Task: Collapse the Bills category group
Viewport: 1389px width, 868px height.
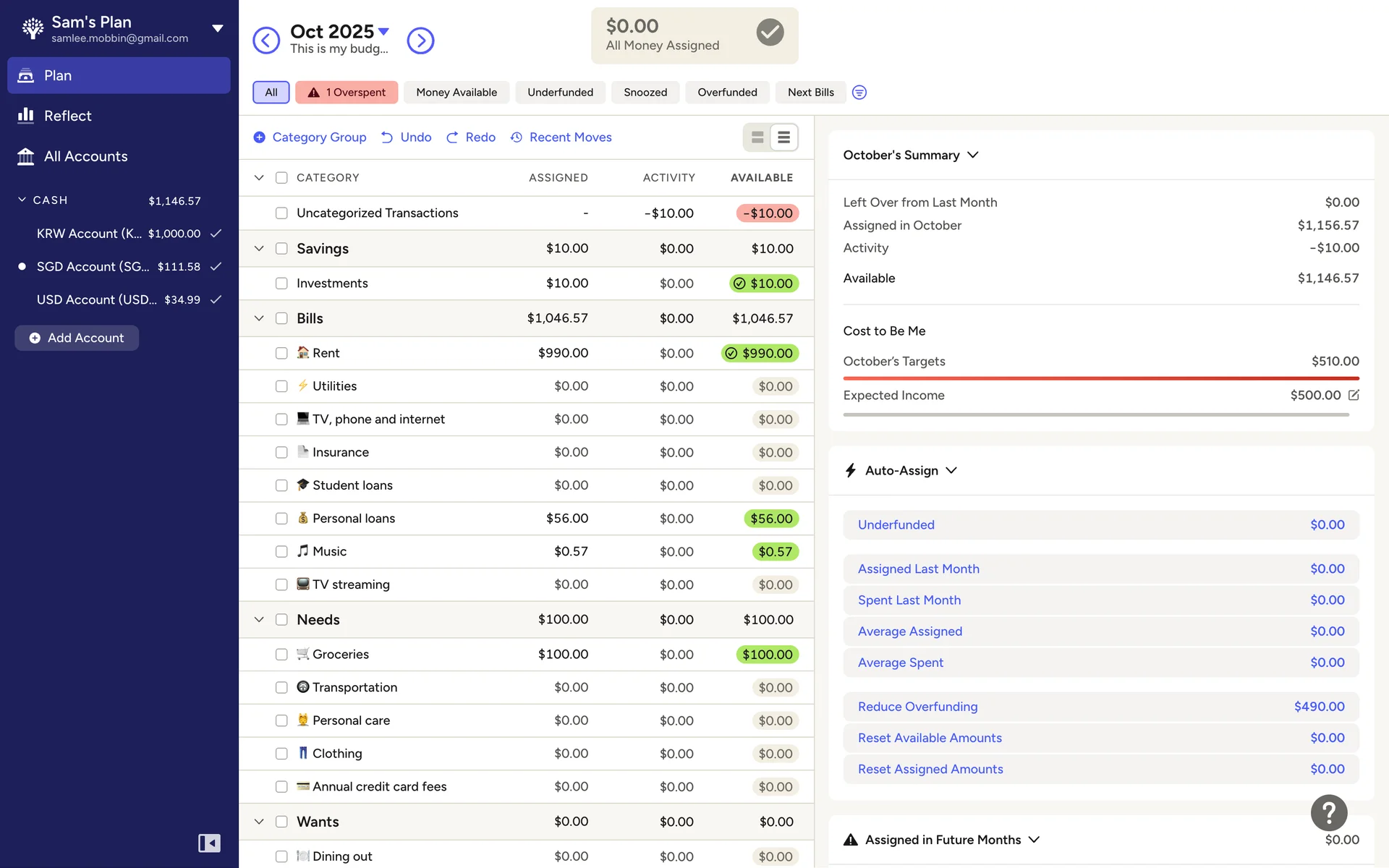Action: click(x=259, y=318)
